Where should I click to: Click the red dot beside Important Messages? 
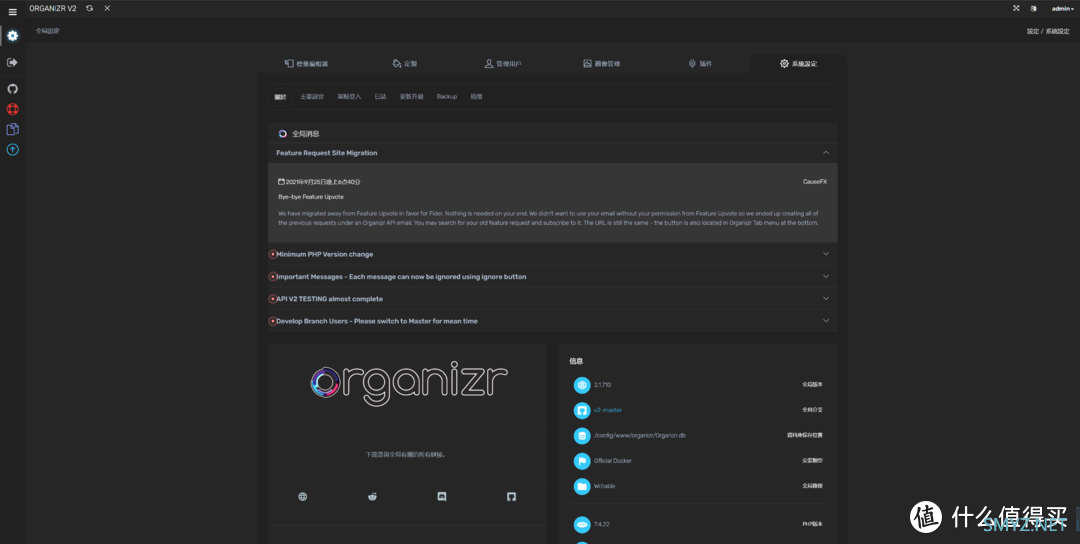[273, 277]
